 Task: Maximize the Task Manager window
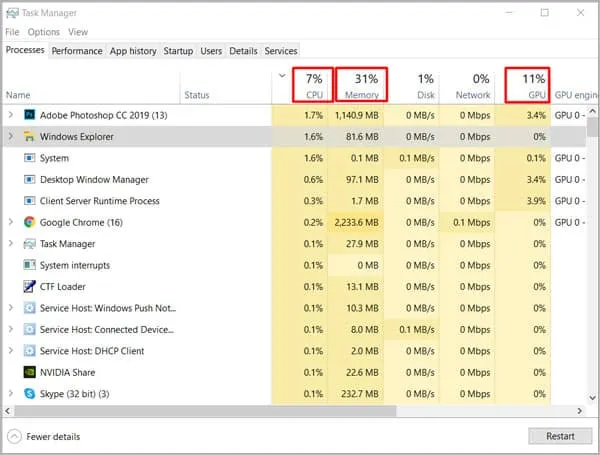coord(545,13)
